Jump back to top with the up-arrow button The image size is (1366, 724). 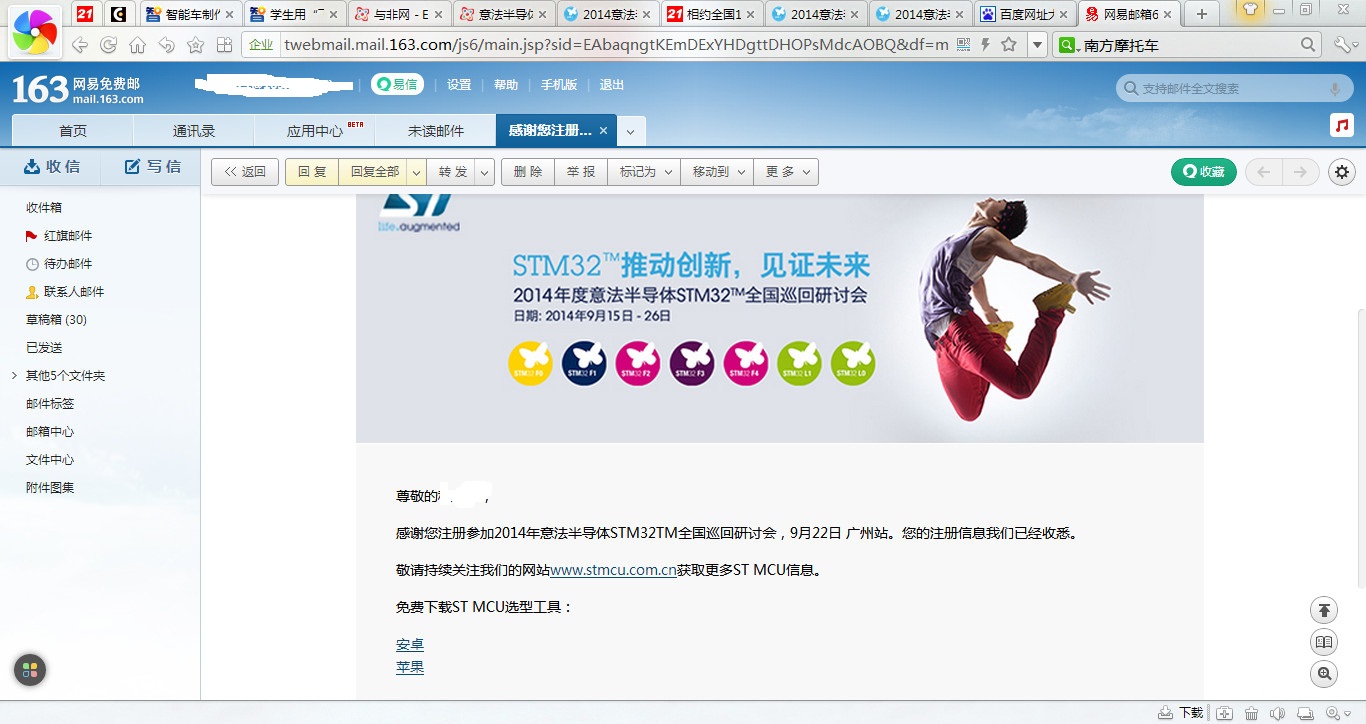(1324, 610)
